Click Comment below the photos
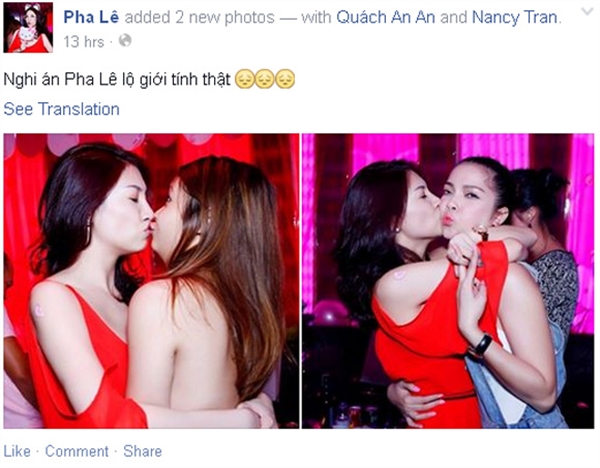 point(77,451)
